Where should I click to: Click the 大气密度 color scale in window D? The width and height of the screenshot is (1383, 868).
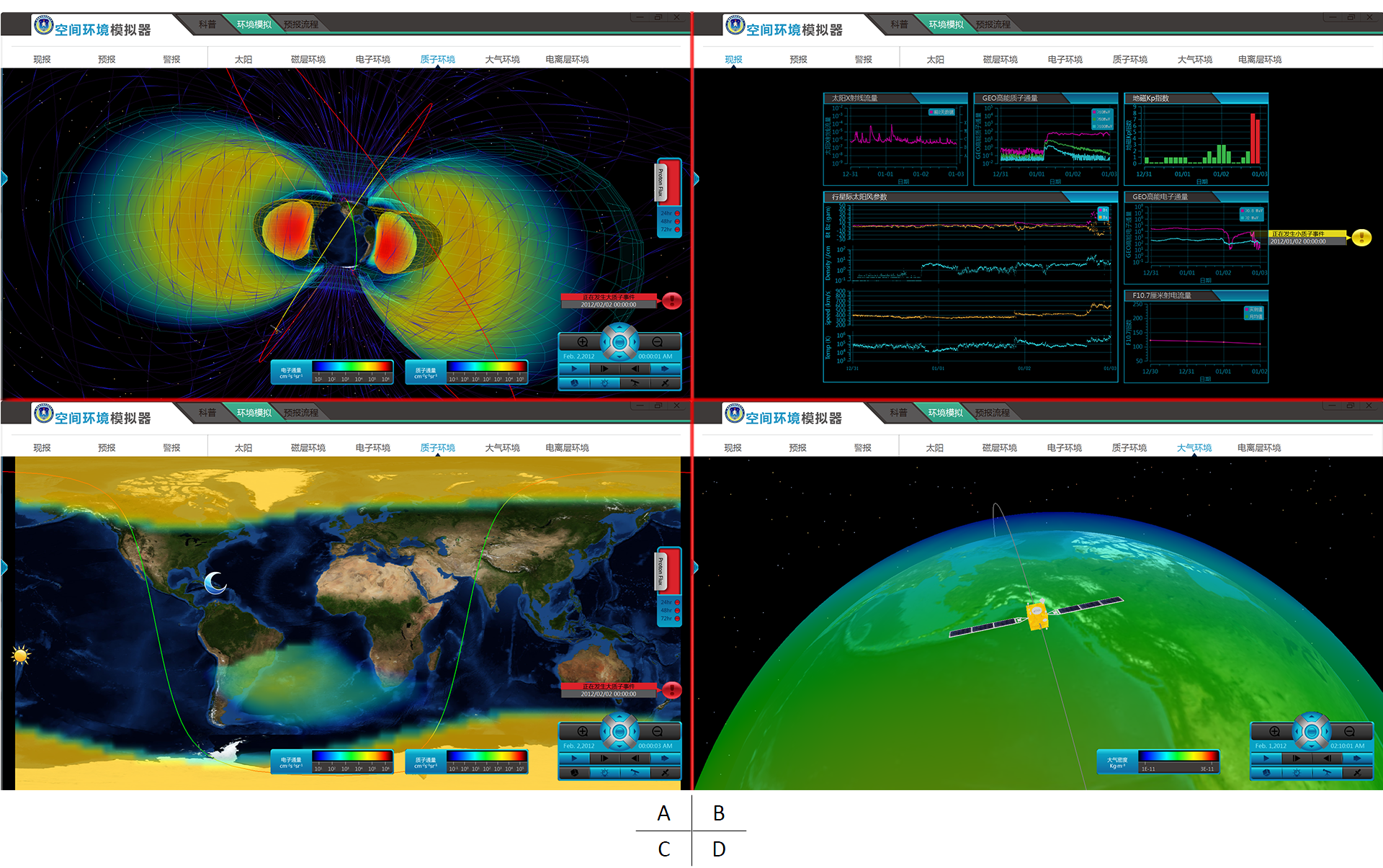click(1158, 761)
